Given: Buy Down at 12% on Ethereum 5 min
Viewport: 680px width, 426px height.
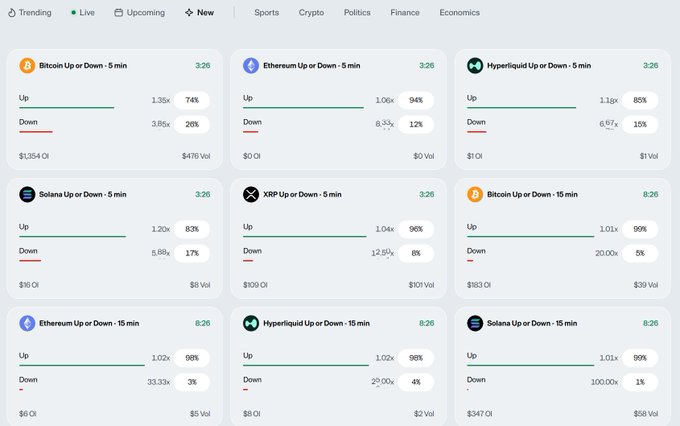Looking at the screenshot, I should (416, 124).
